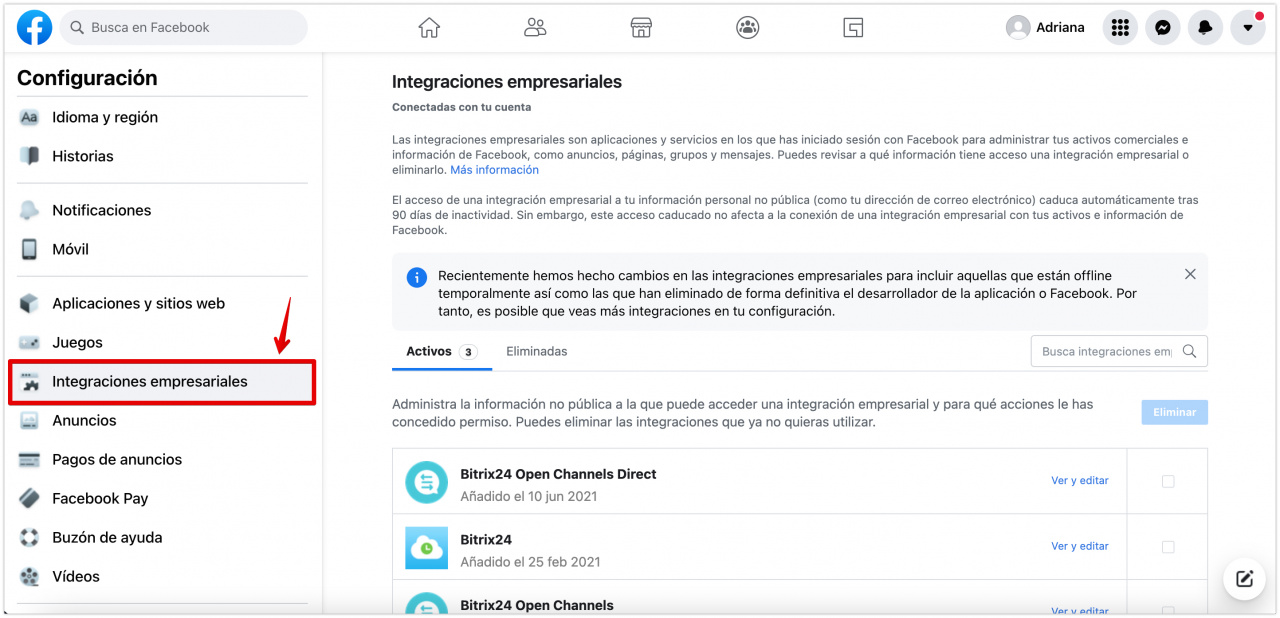1280x618 pixels.
Task: Click Añadido el 25 feb 2021 text
Action: 530,562
